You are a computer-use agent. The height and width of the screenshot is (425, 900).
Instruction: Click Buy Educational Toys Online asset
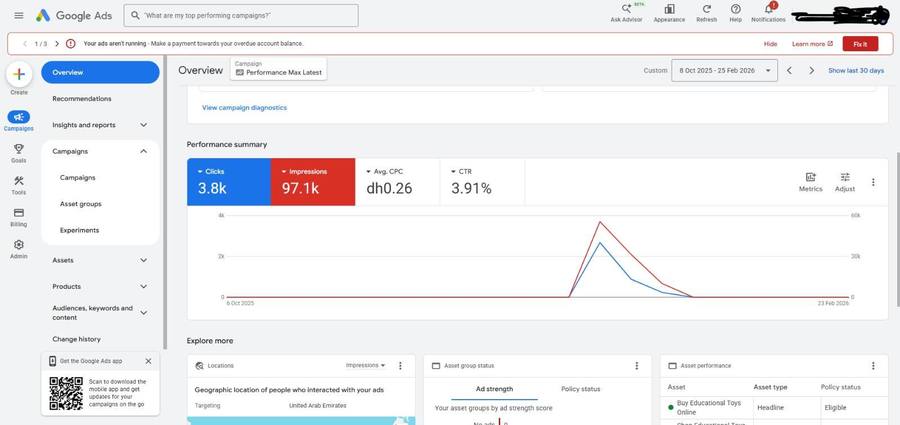pos(709,408)
